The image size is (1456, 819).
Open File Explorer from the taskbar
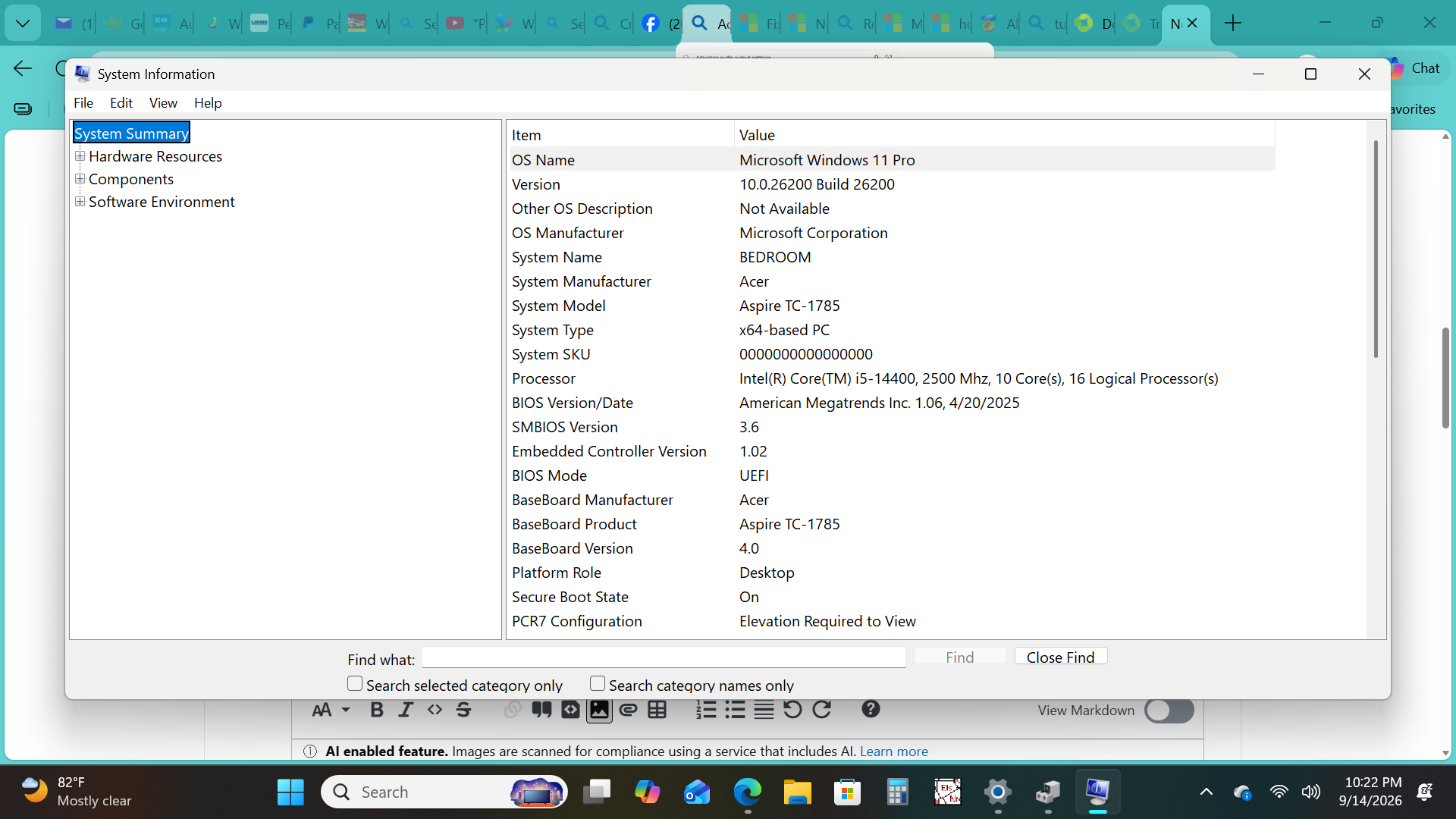point(797,792)
